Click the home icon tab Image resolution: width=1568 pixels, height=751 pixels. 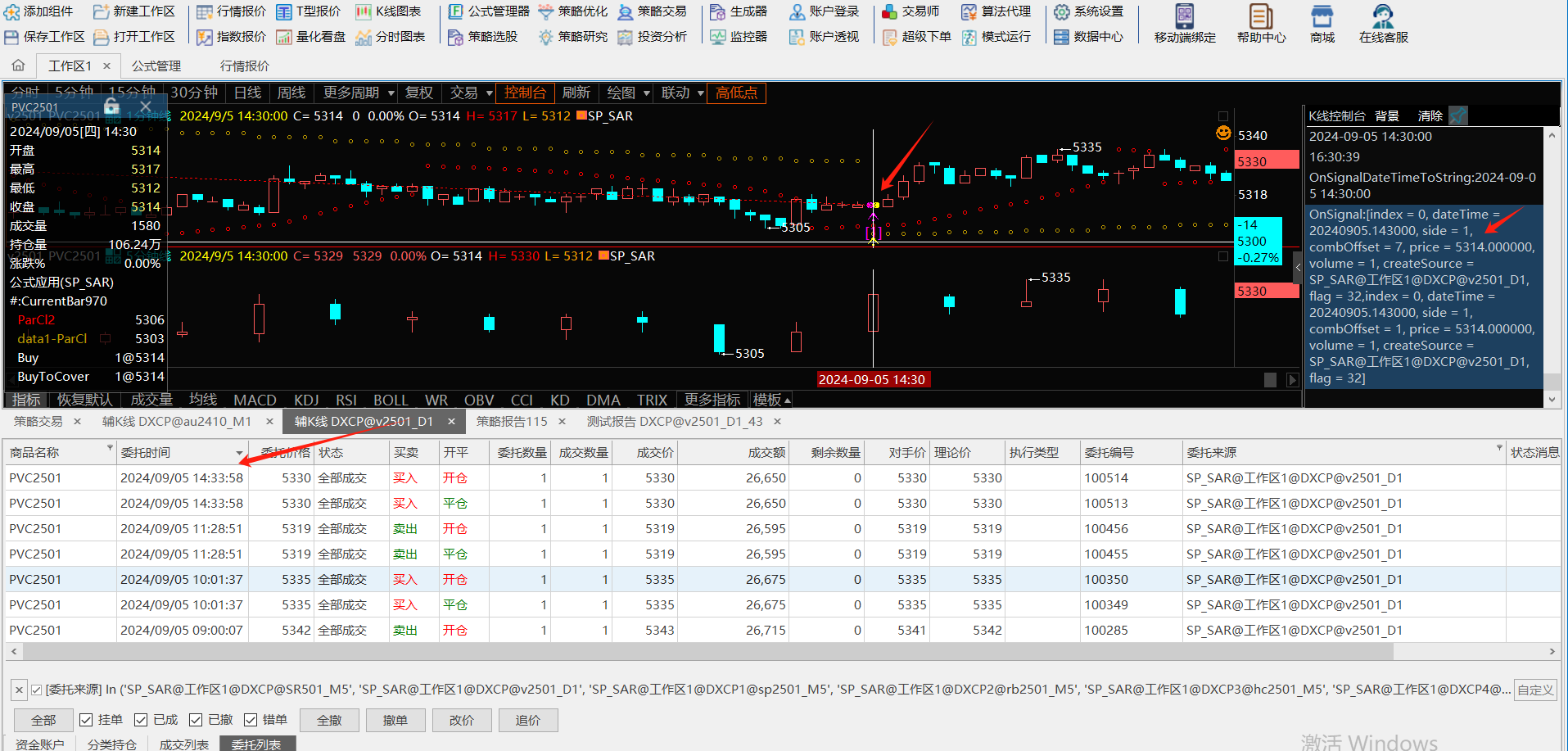click(x=18, y=66)
